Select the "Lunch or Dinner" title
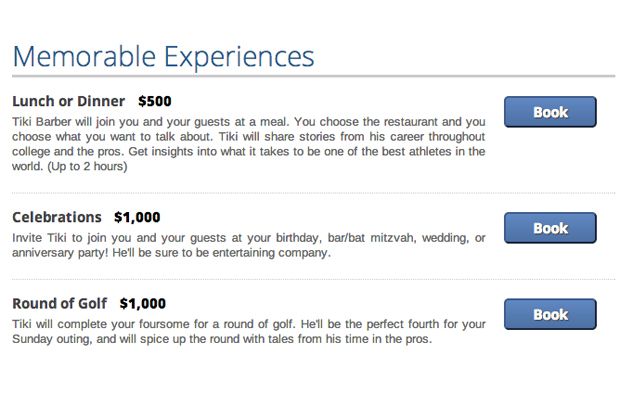Screen dimensions: 620x400 pos(69,101)
